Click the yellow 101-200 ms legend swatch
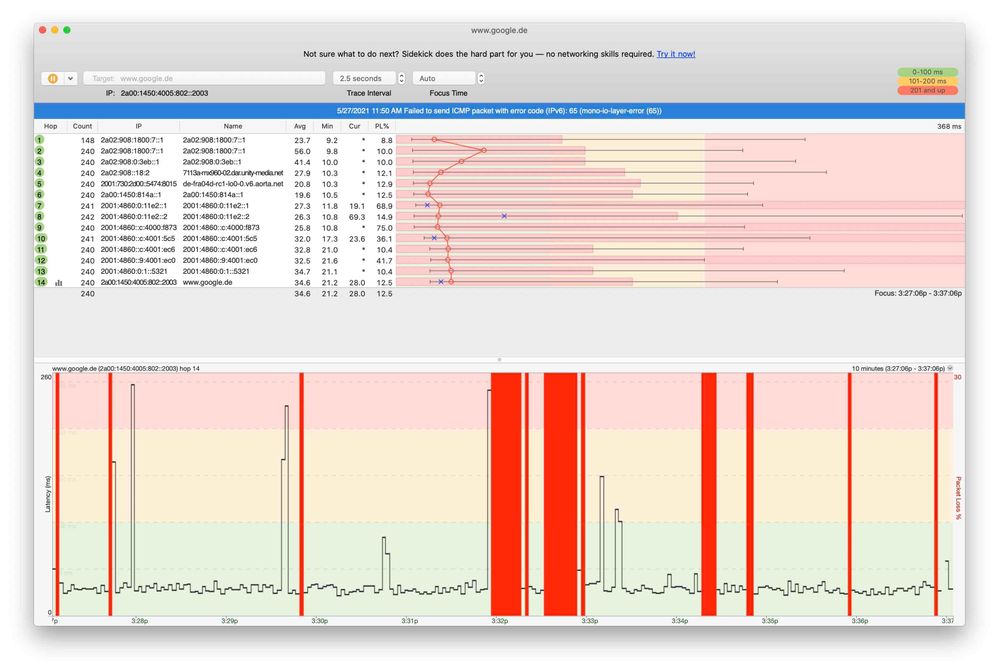This screenshot has height=671, width=999. coord(927,81)
